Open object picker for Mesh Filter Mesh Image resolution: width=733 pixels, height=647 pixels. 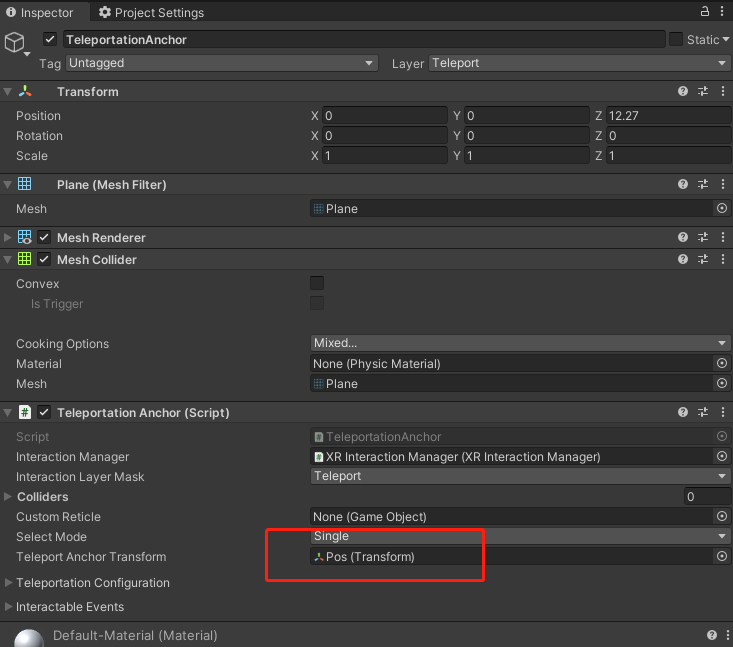coord(722,208)
